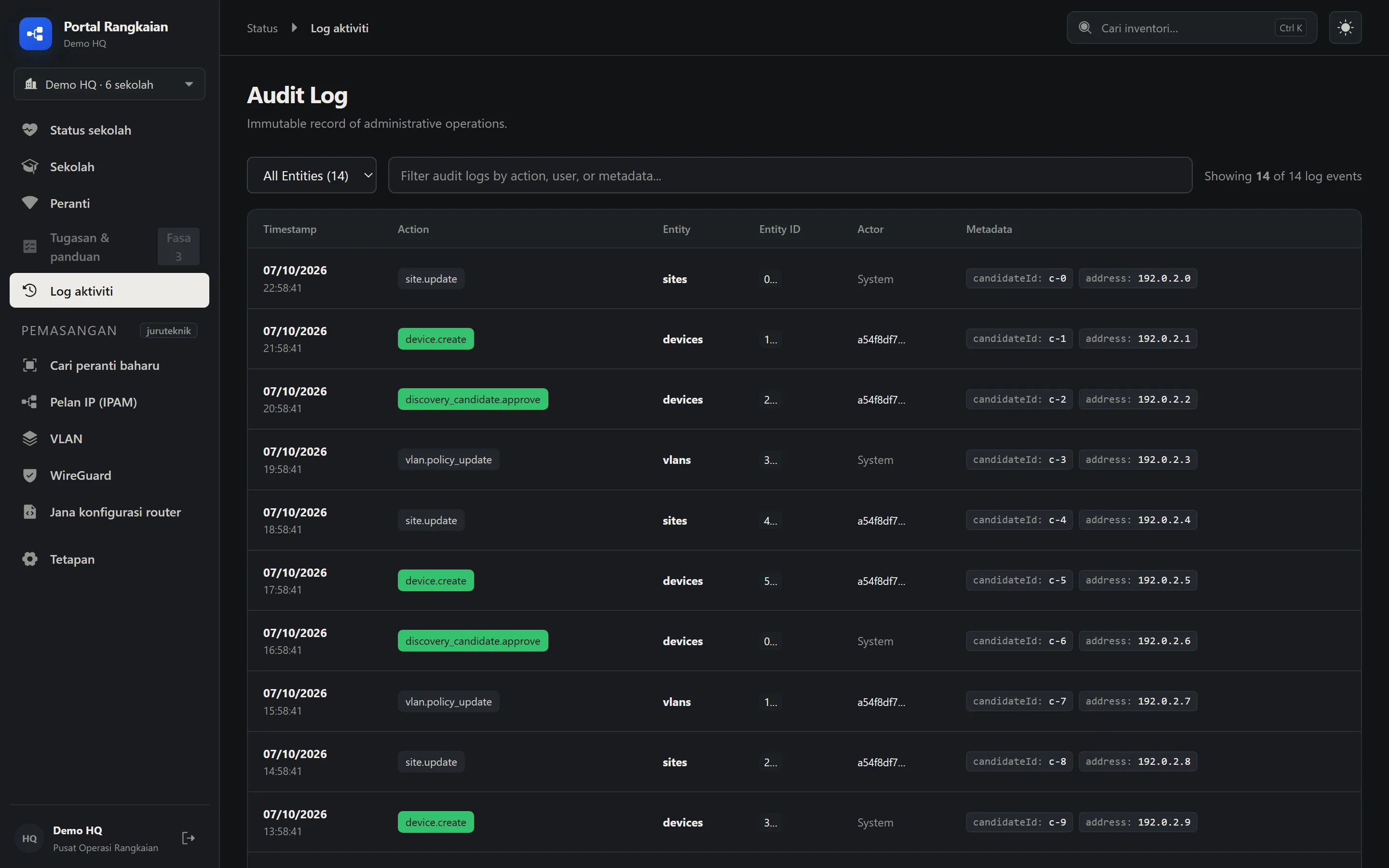Open the Sekolah menu item
1389x868 pixels.
point(109,166)
